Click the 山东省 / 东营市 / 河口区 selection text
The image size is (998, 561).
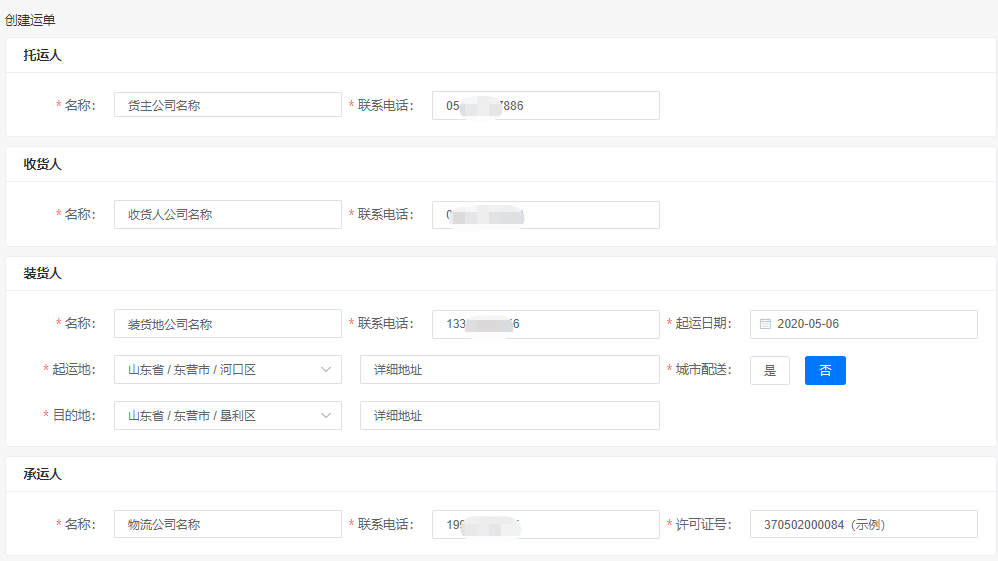click(x=192, y=370)
